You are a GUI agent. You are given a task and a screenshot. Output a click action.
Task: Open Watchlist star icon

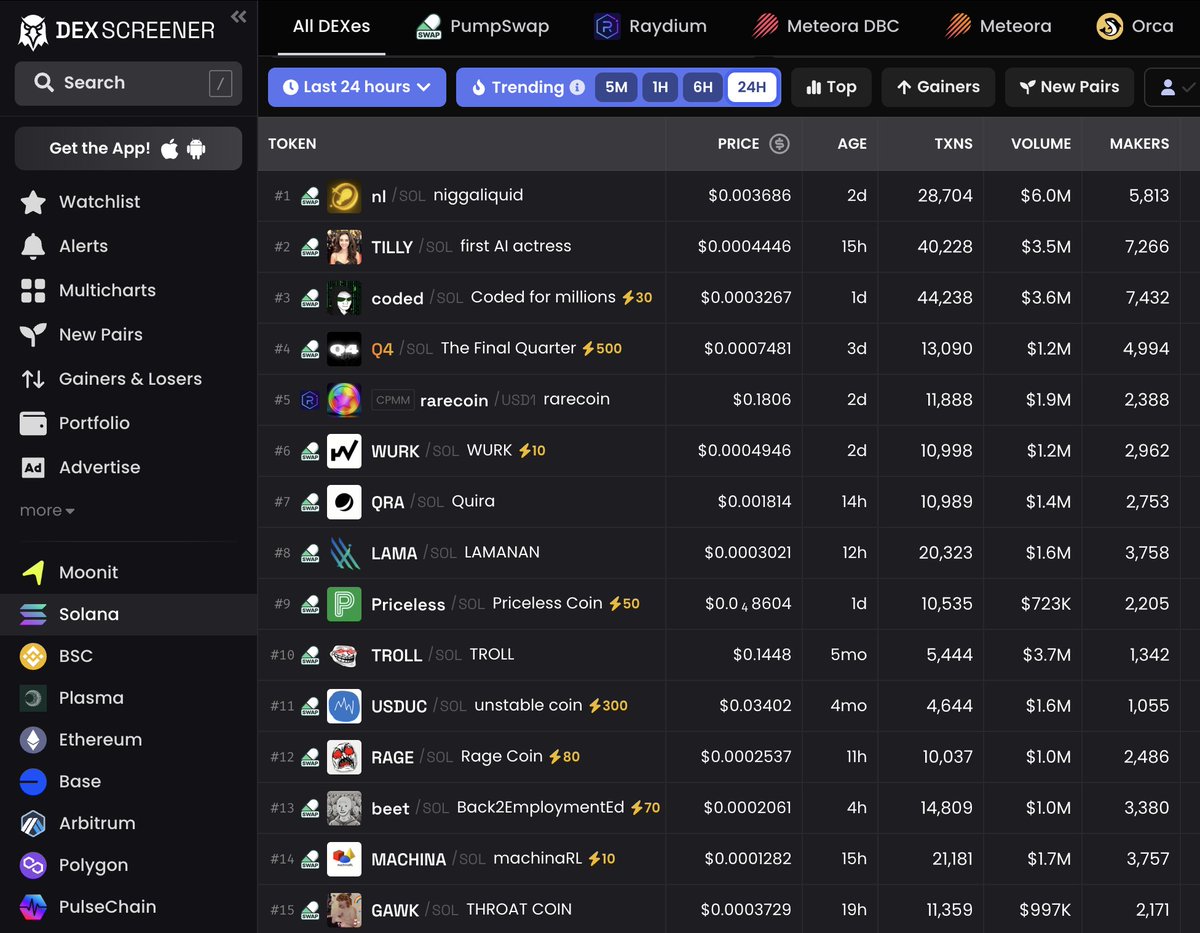coord(33,202)
